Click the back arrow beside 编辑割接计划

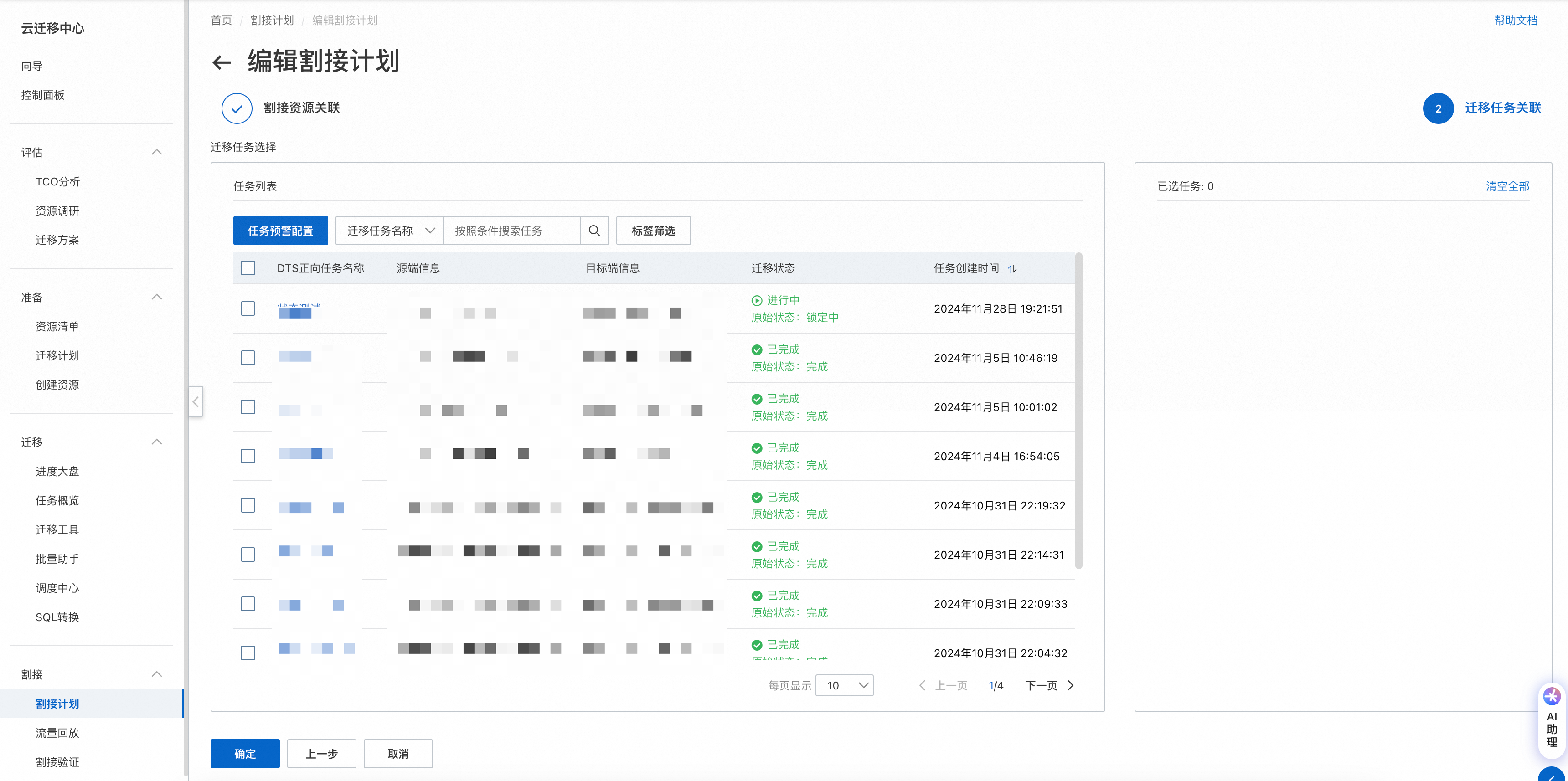point(222,62)
